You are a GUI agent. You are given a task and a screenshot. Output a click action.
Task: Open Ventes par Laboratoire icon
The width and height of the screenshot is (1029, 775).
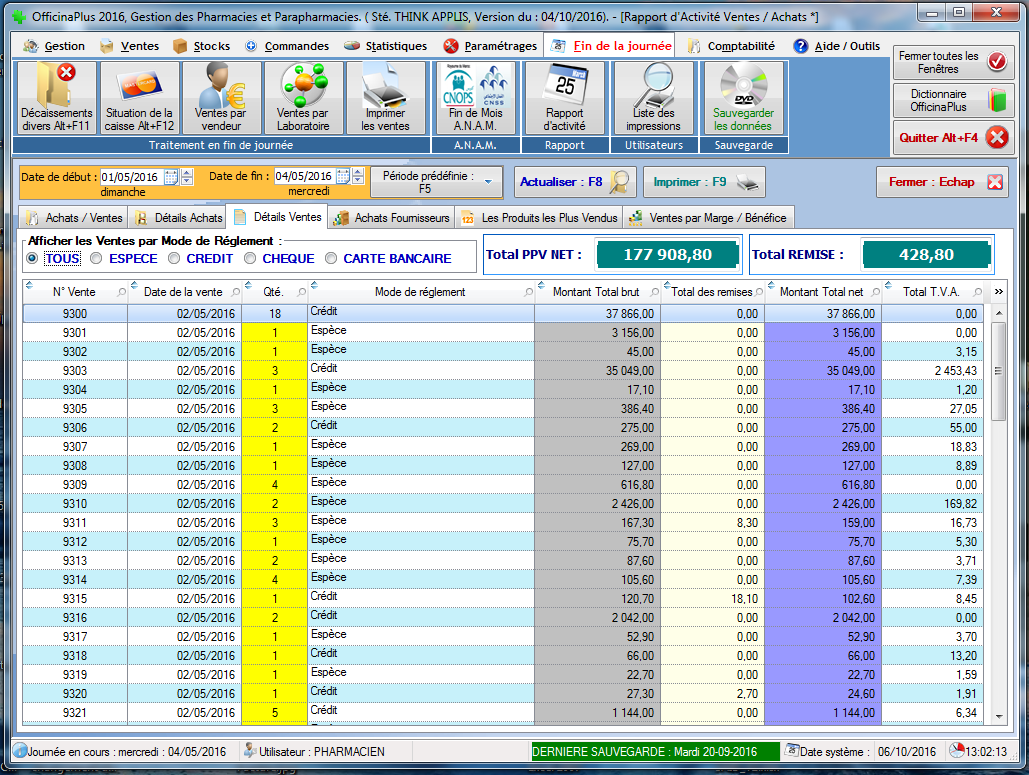303,85
